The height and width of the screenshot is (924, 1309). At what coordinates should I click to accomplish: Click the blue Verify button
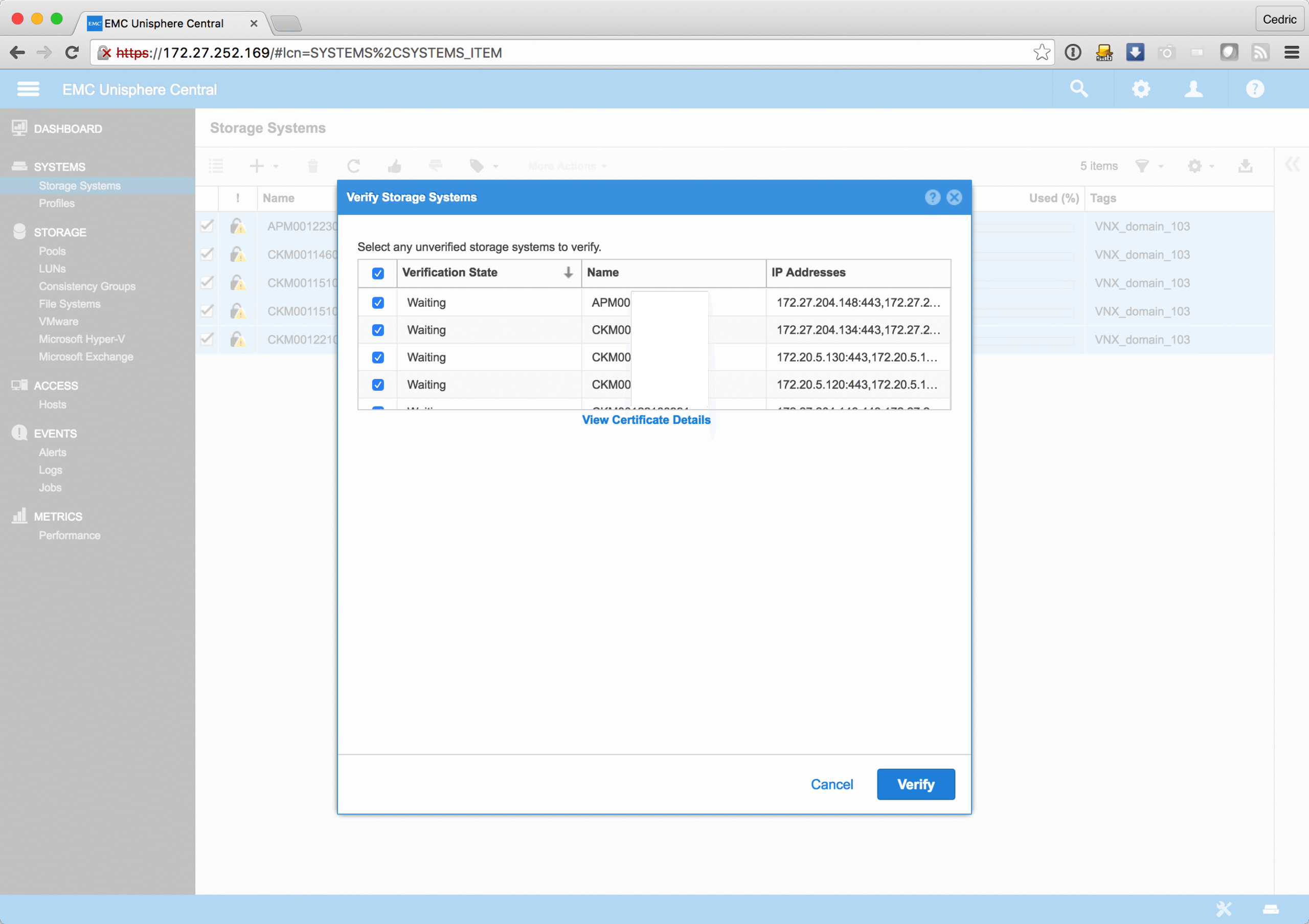click(915, 784)
